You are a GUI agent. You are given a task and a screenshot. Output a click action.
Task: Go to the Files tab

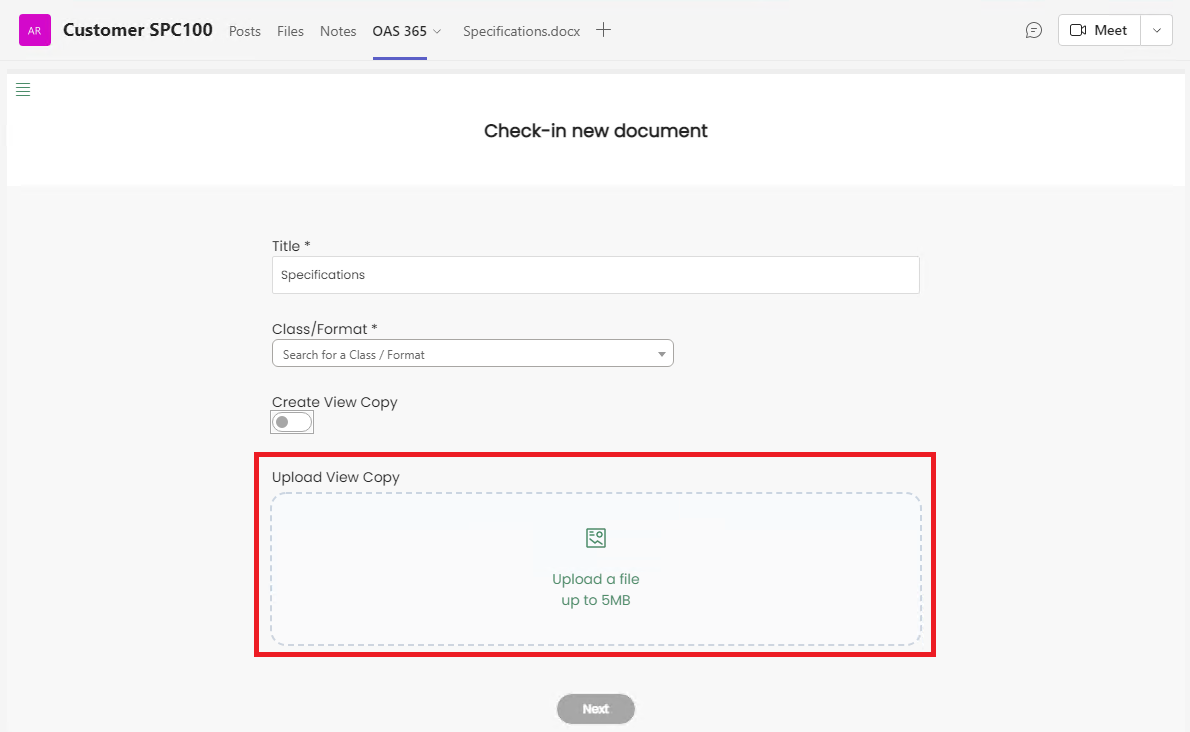[x=290, y=31]
